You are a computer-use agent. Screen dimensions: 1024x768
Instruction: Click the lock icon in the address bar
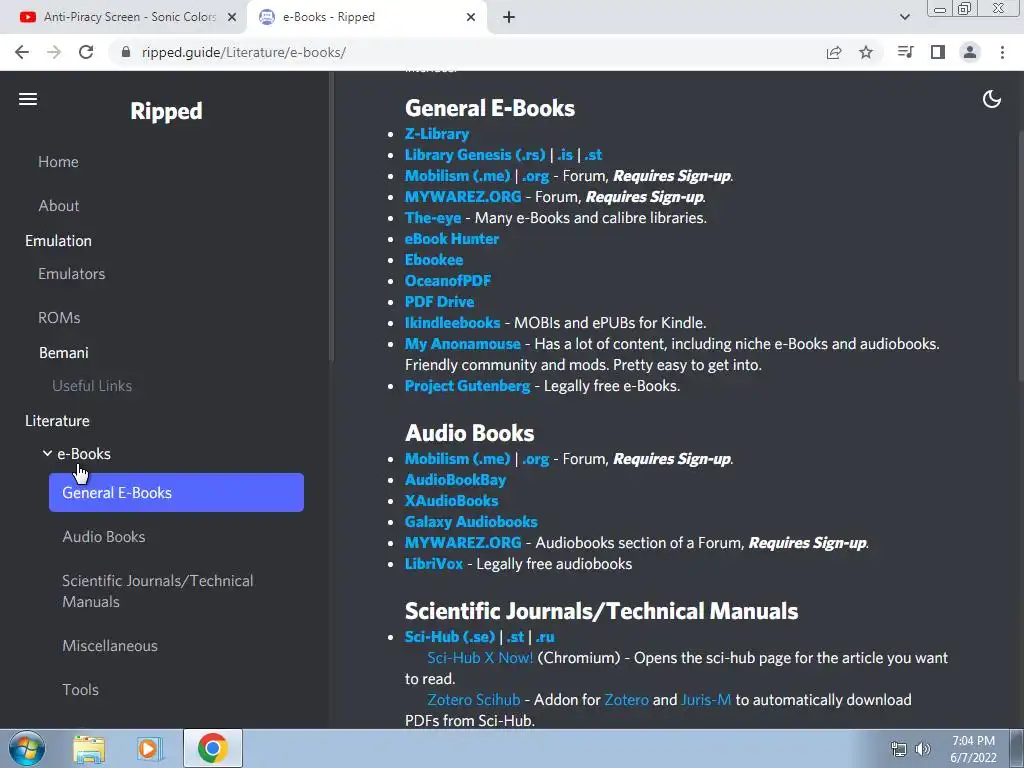point(126,52)
